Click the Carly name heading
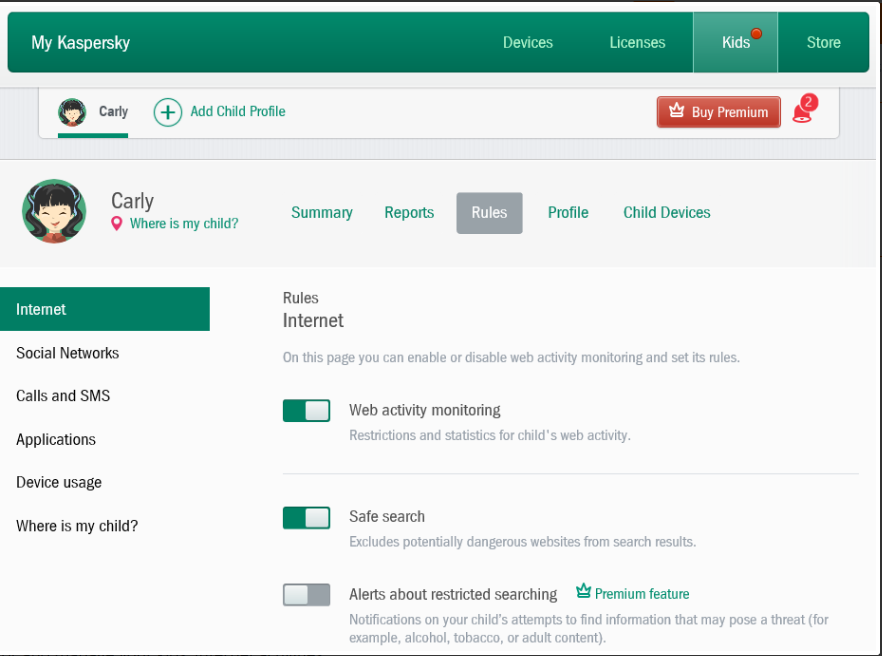The image size is (882, 656). [x=132, y=201]
